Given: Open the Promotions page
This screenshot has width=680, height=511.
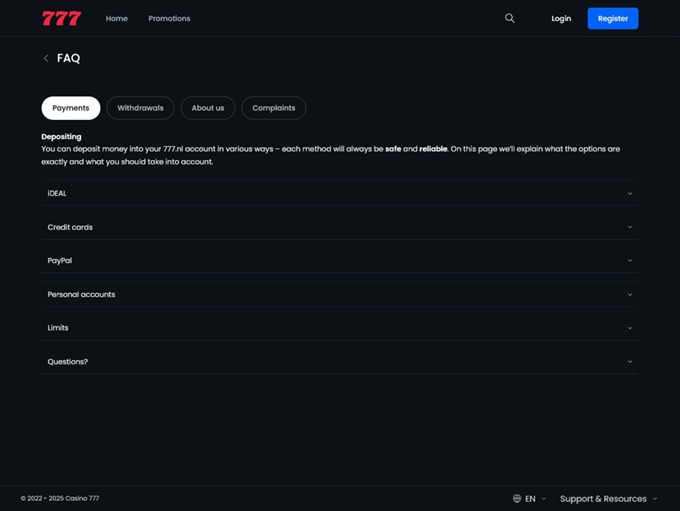Looking at the screenshot, I should [169, 18].
